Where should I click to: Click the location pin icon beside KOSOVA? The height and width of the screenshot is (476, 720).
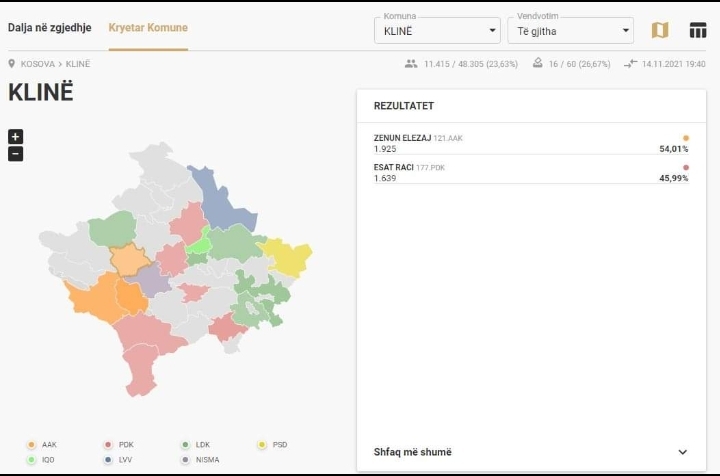[x=11, y=64]
